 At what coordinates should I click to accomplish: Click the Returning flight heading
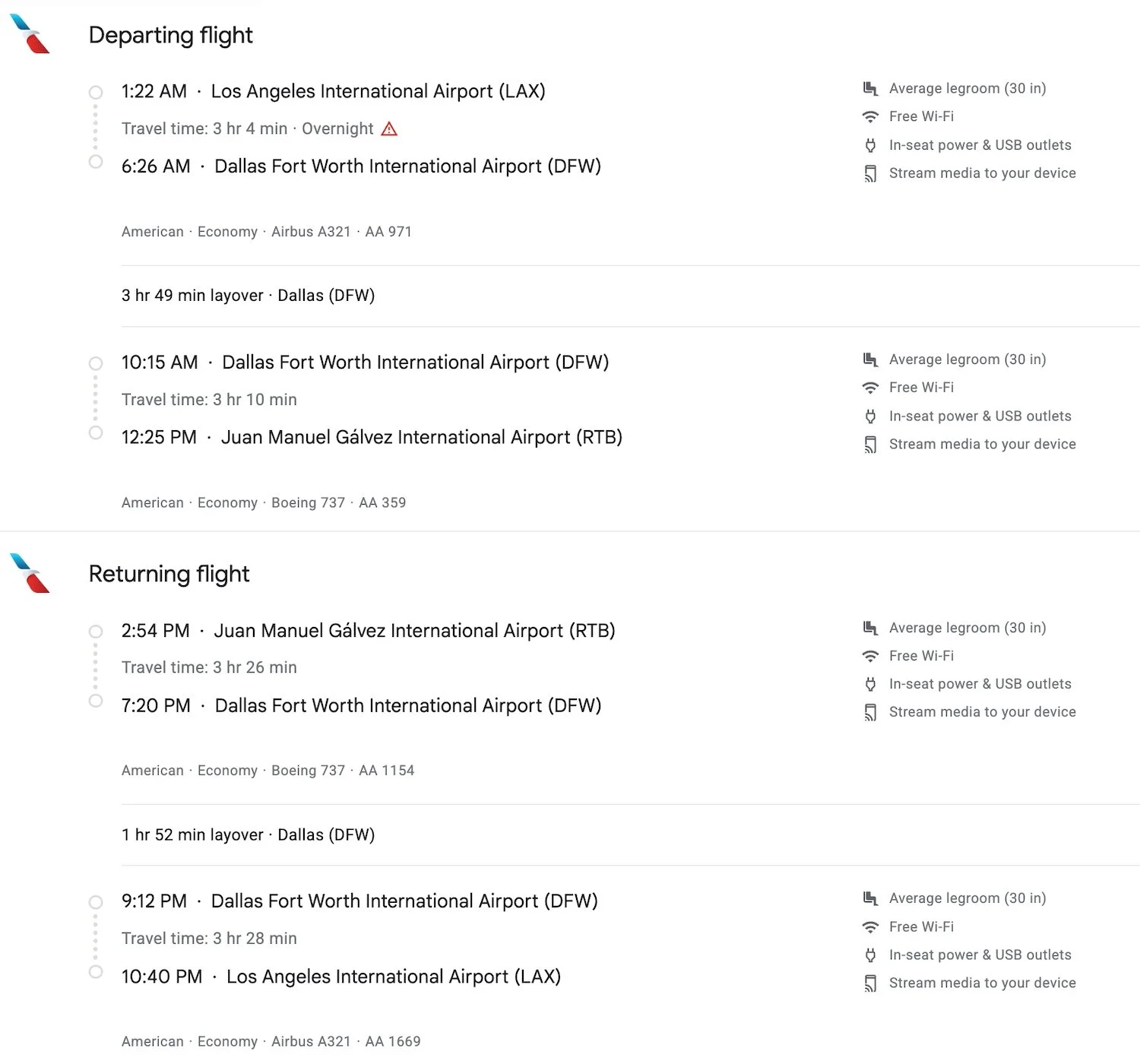tap(169, 574)
